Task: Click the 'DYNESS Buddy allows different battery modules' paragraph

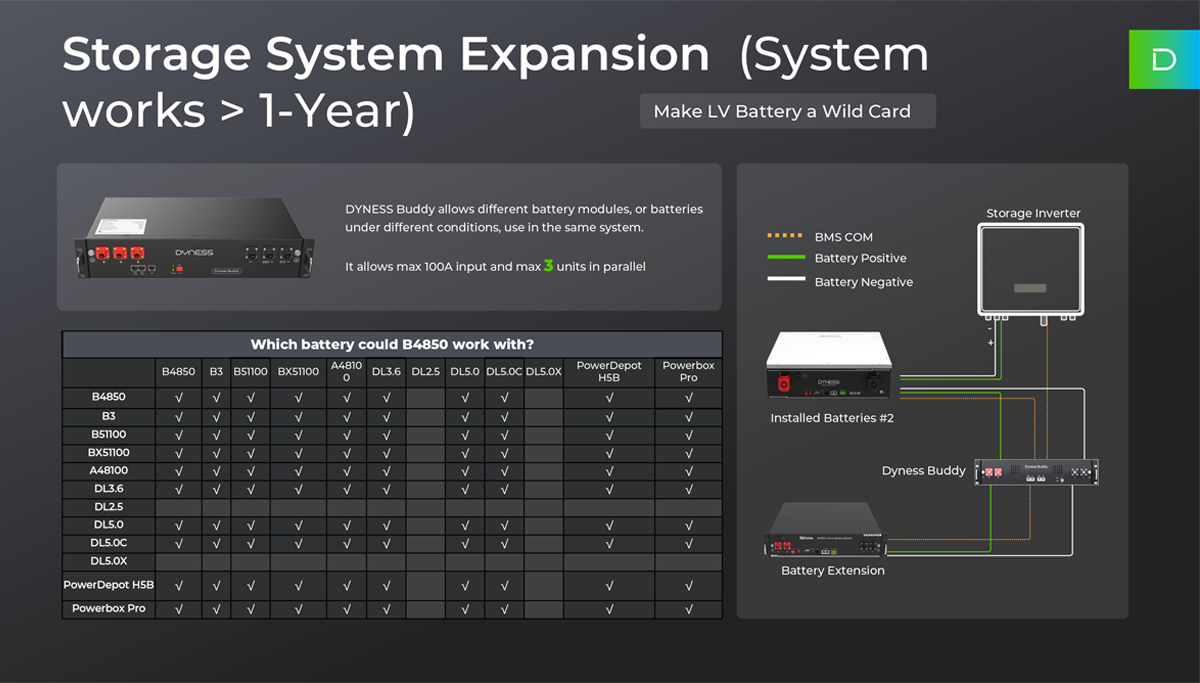Action: [x=524, y=218]
